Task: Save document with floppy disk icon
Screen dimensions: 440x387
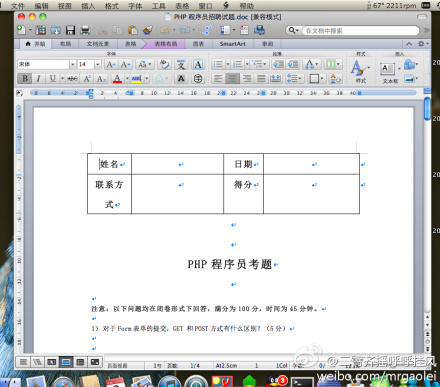Action: [x=70, y=30]
